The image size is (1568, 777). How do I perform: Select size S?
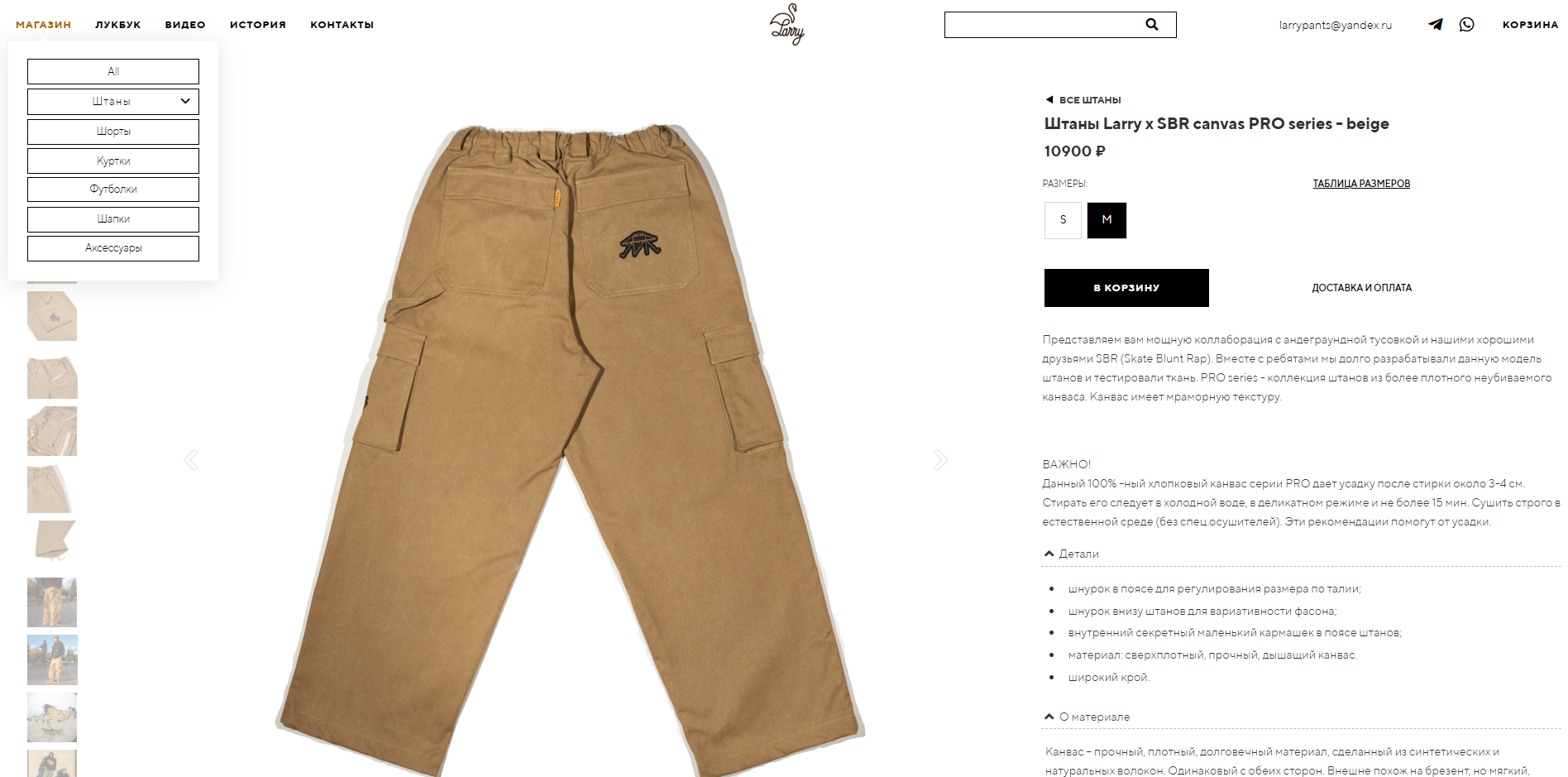(x=1063, y=220)
